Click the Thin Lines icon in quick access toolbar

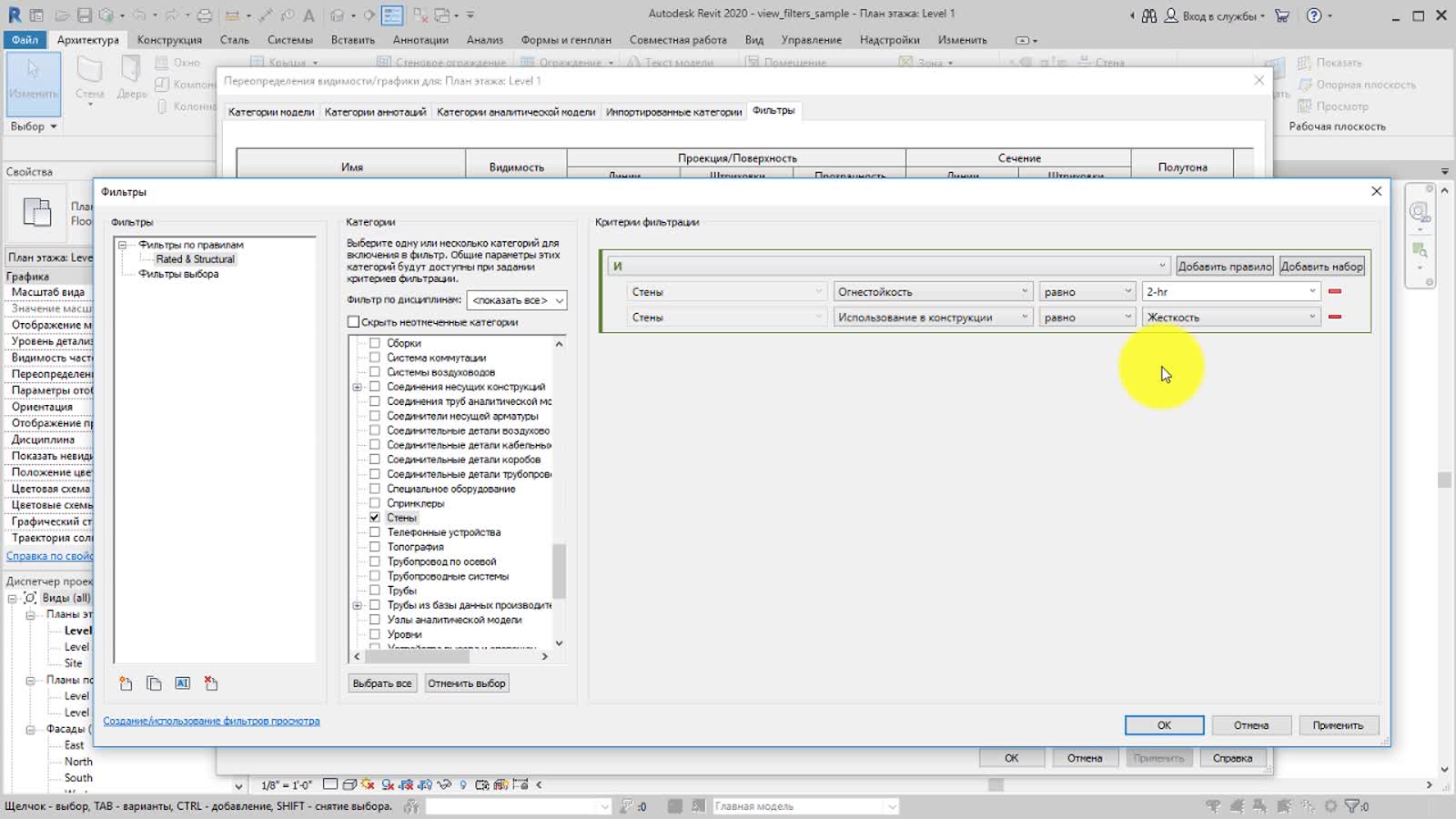392,15
